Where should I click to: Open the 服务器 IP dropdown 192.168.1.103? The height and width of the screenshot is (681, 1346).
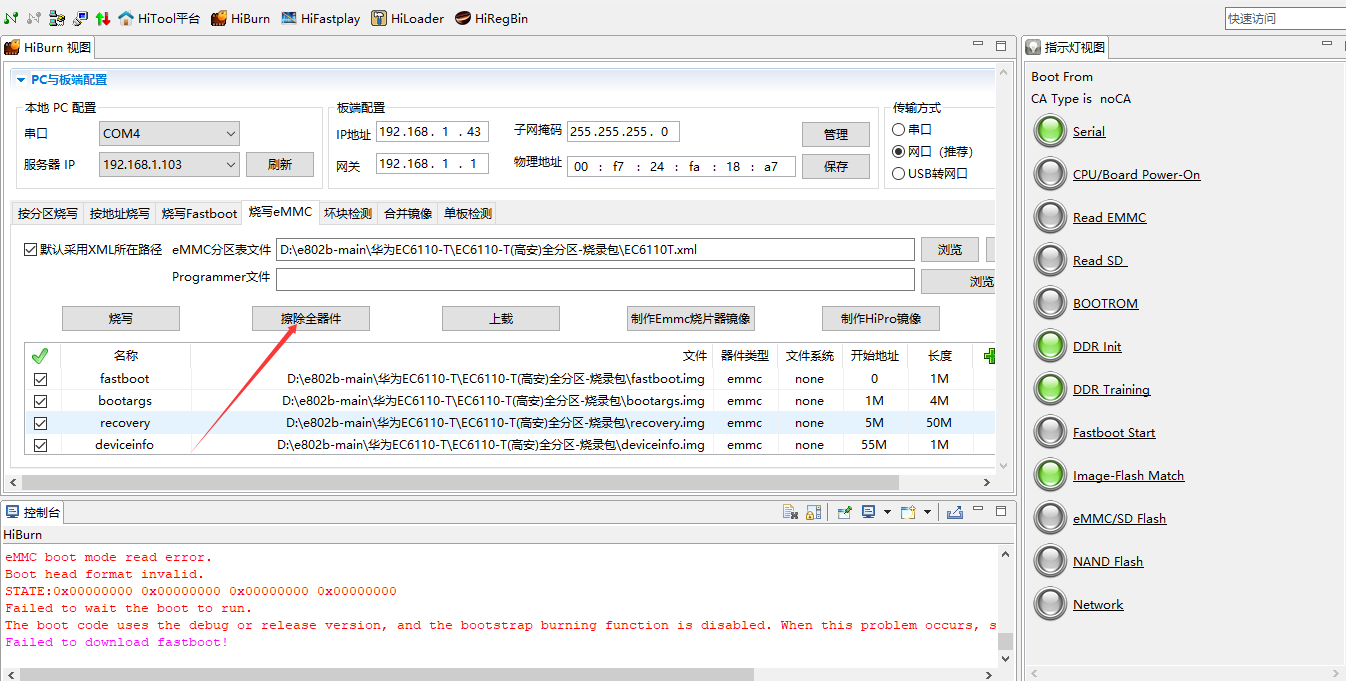click(169, 164)
